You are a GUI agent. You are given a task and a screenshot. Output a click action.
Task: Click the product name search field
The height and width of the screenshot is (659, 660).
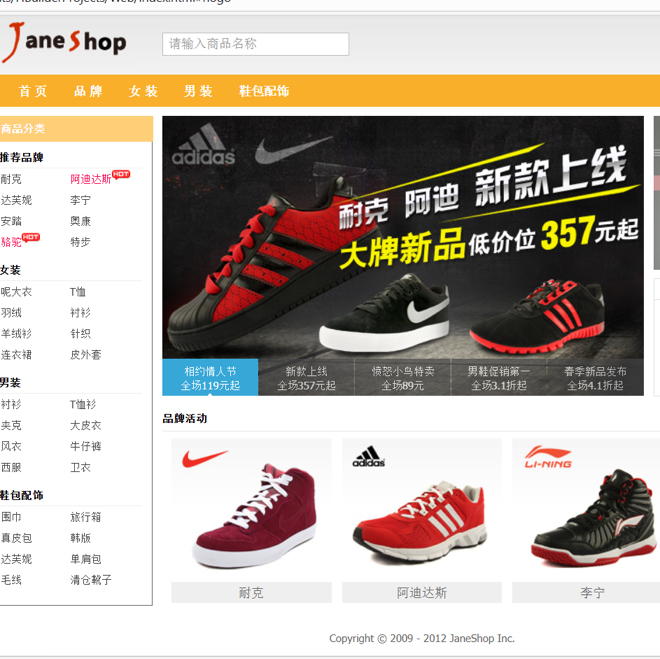255,44
